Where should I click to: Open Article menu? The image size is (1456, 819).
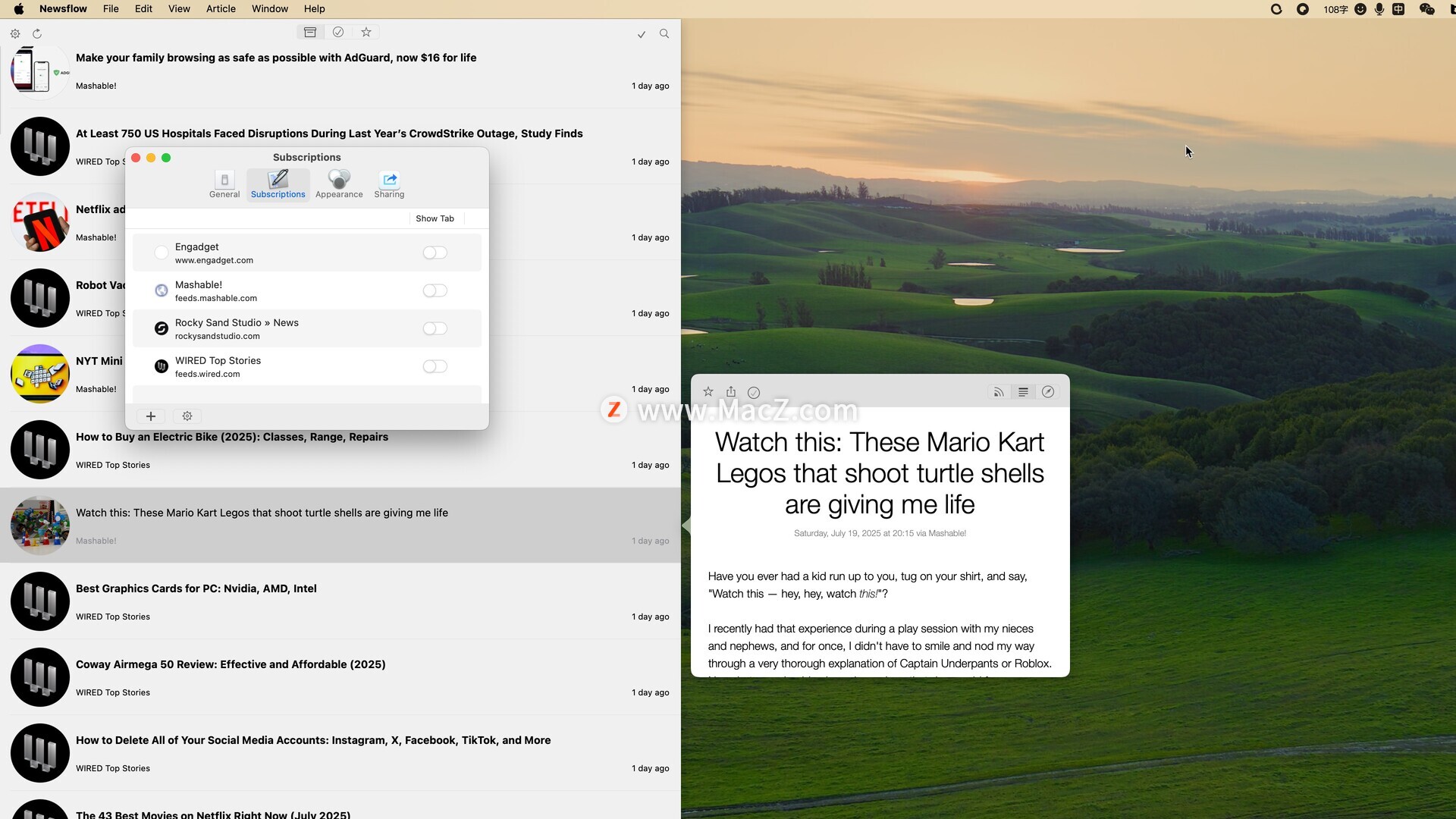click(x=221, y=9)
